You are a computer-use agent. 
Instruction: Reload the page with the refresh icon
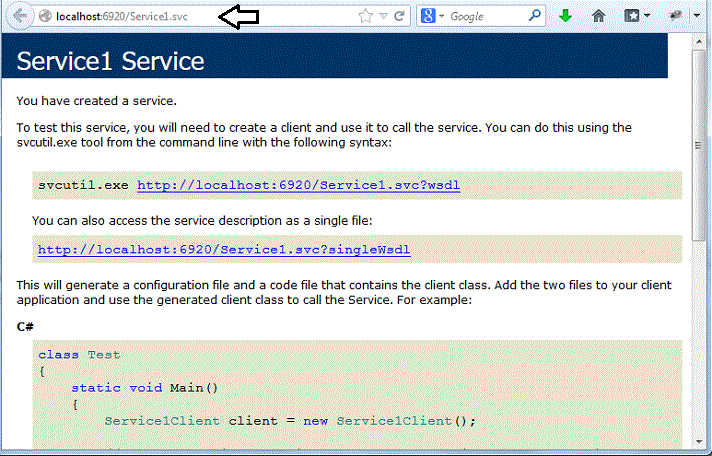pos(400,16)
